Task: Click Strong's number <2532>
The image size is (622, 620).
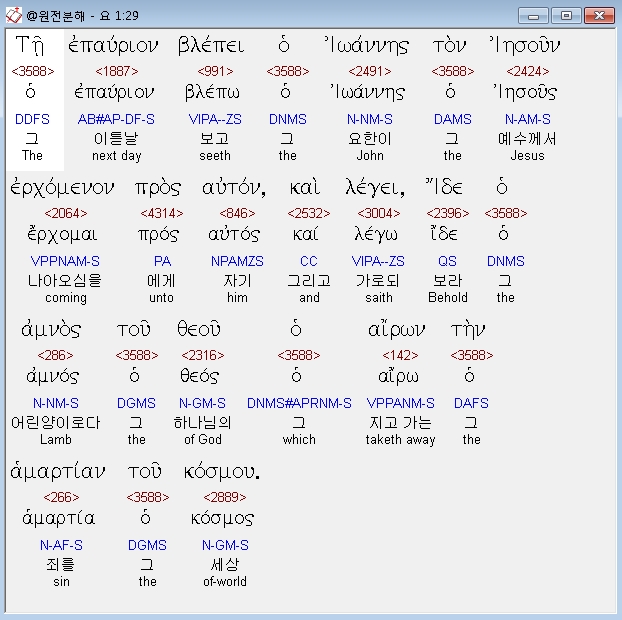Action: [x=309, y=213]
